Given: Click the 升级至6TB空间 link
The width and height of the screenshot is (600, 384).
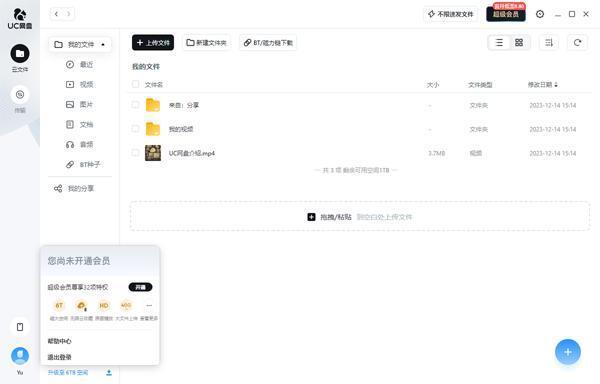Looking at the screenshot, I should [x=68, y=373].
